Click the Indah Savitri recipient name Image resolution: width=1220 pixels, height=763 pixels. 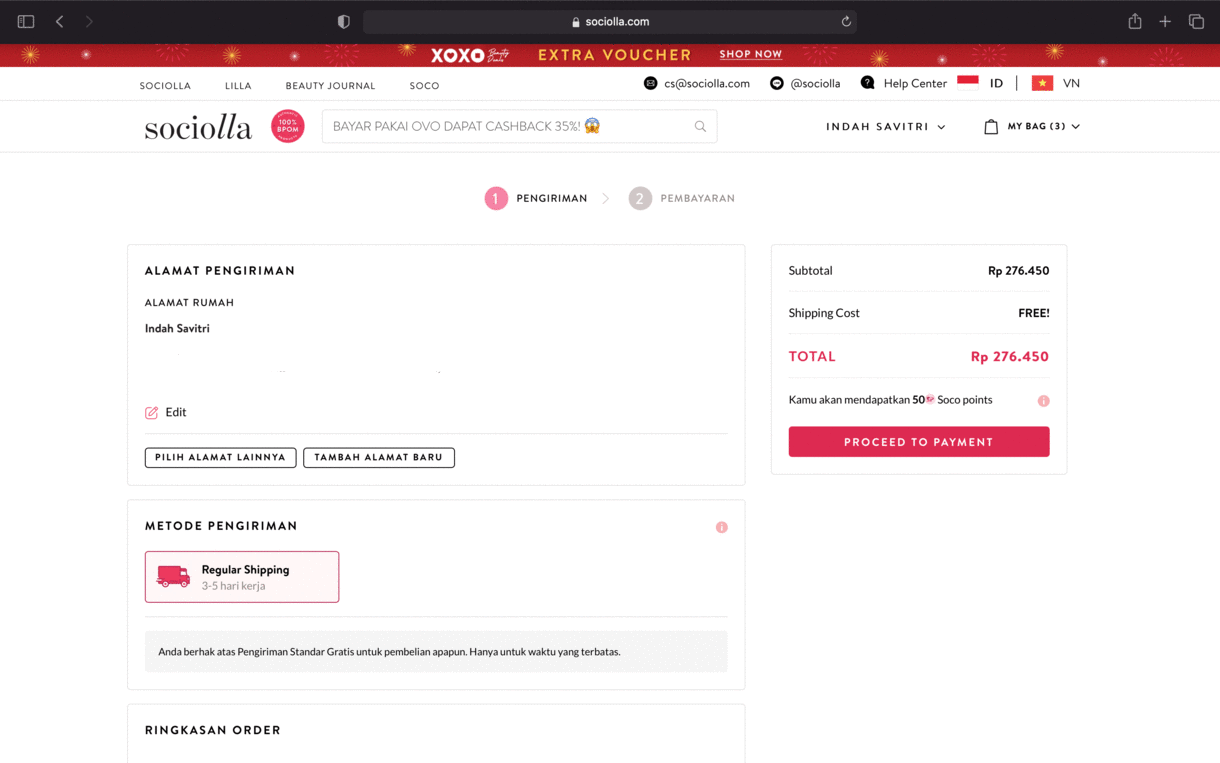click(x=177, y=328)
